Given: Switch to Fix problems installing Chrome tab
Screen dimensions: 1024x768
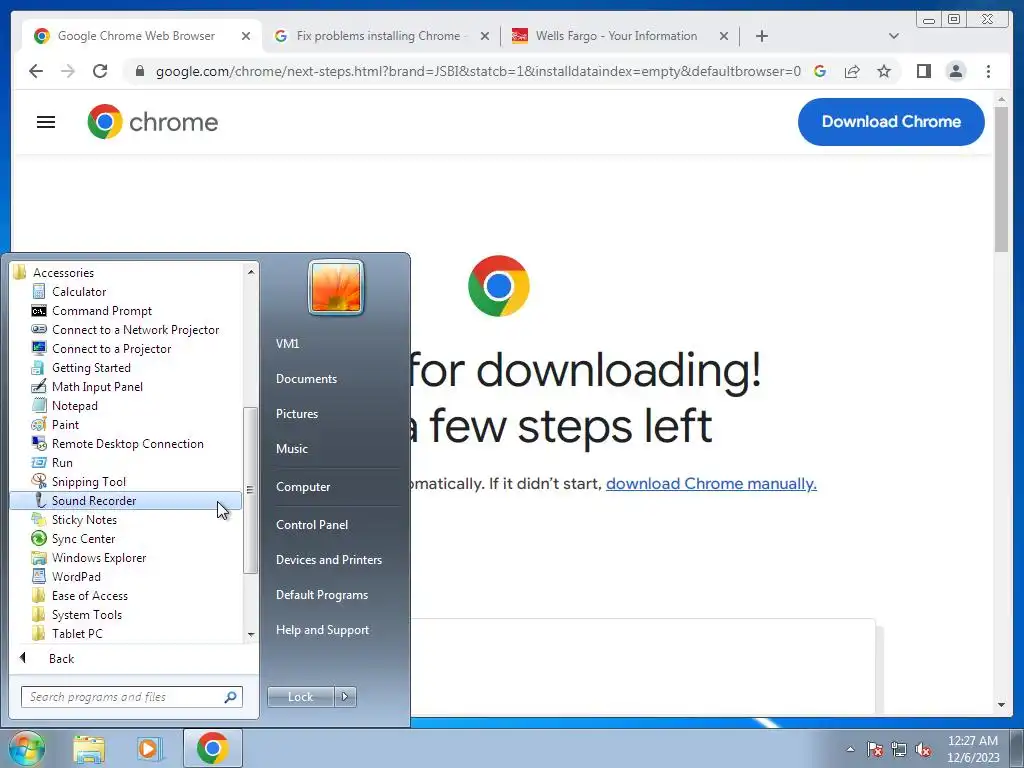Looking at the screenshot, I should tap(378, 36).
